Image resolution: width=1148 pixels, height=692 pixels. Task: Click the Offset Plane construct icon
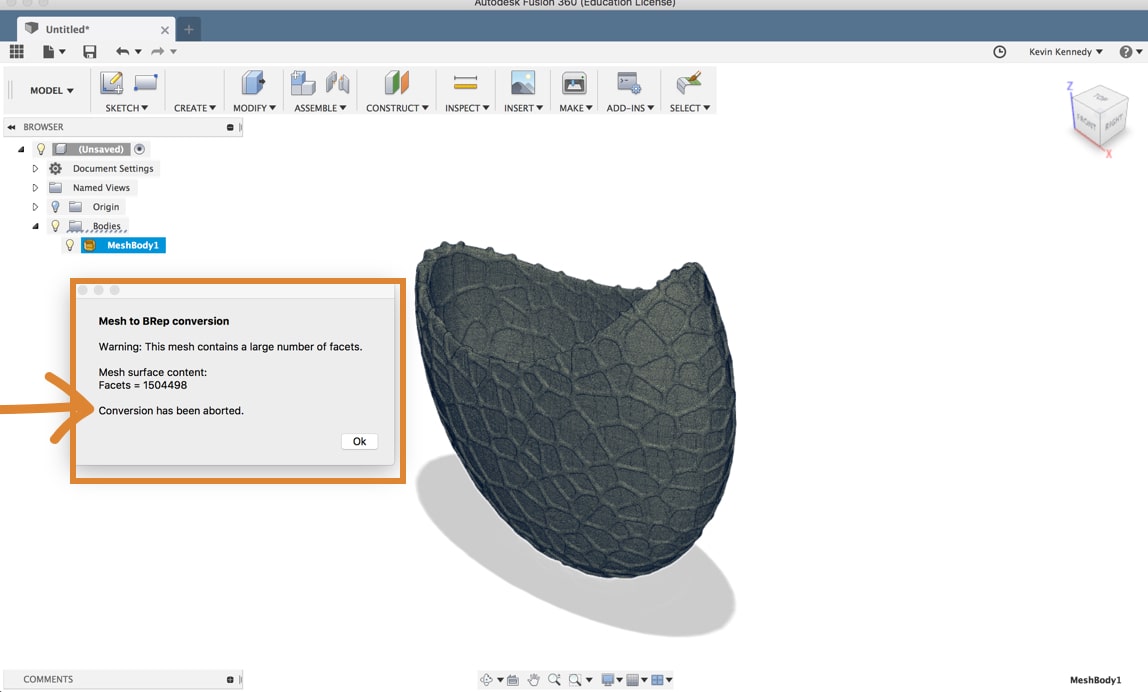(x=397, y=83)
